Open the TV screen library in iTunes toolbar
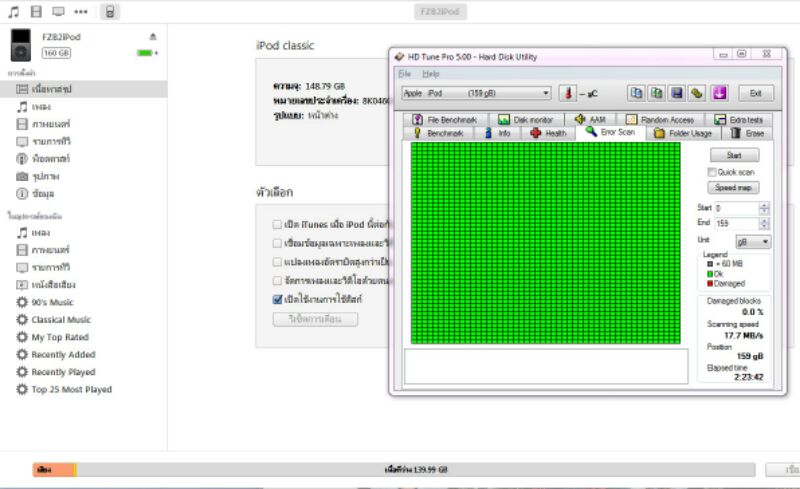This screenshot has width=800, height=489. (x=58, y=12)
